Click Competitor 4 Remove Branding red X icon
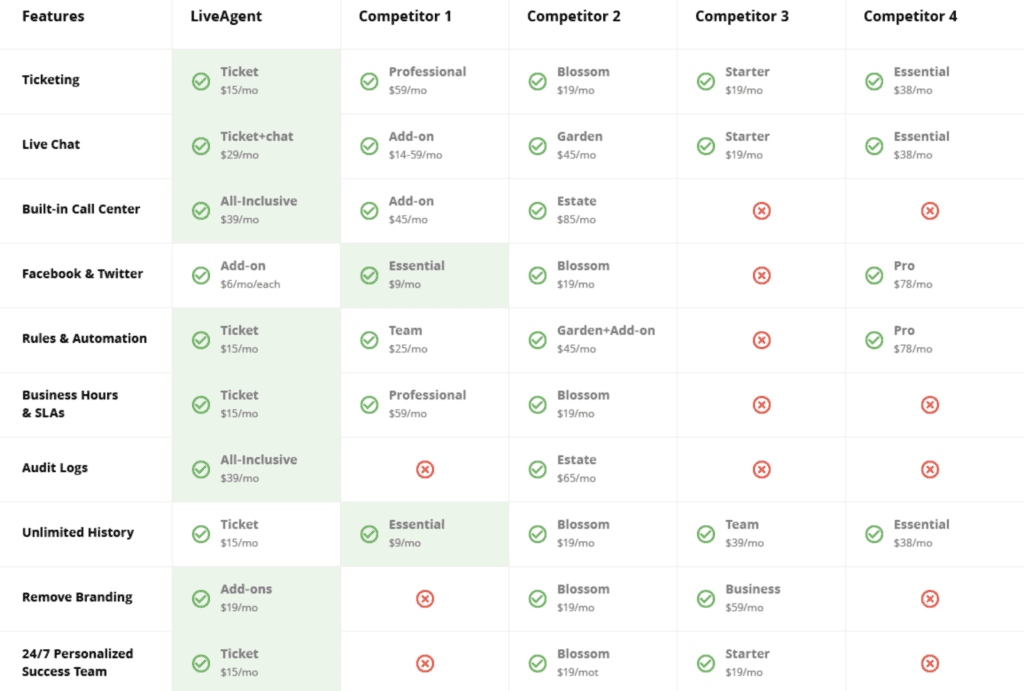Viewport: 1024px width, 691px height. click(930, 599)
